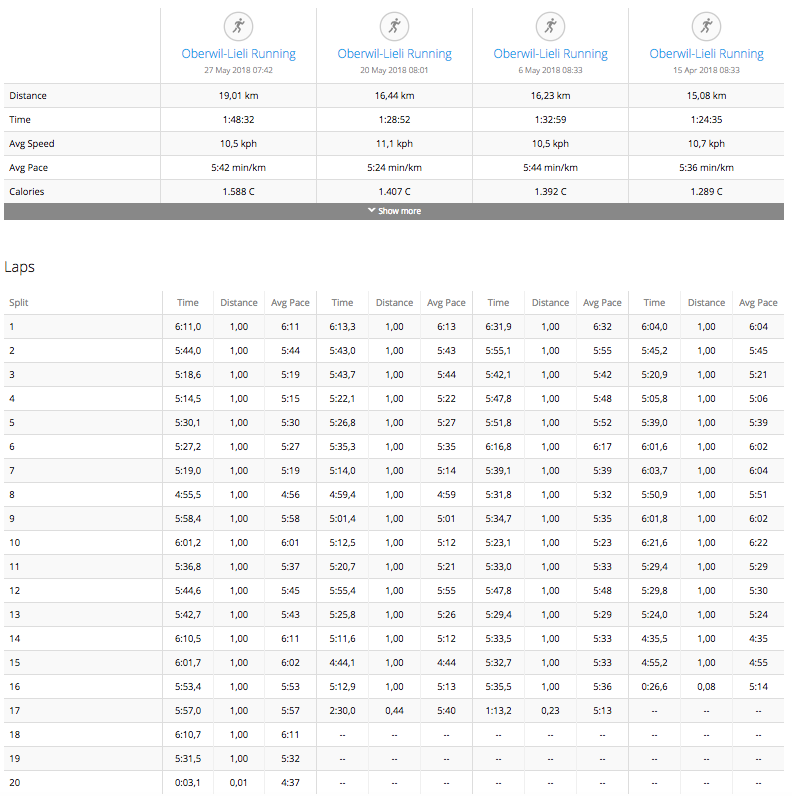The width and height of the screenshot is (792, 796).
Task: Click the Calories row label
Action: (26, 191)
